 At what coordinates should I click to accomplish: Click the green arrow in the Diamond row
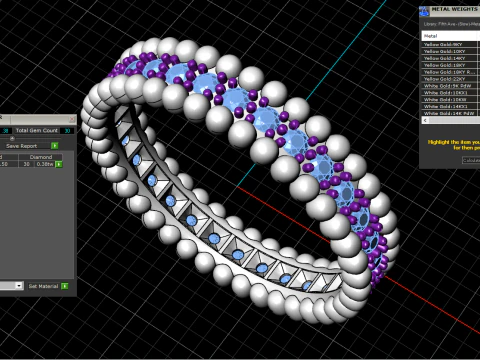pyautogui.click(x=59, y=164)
